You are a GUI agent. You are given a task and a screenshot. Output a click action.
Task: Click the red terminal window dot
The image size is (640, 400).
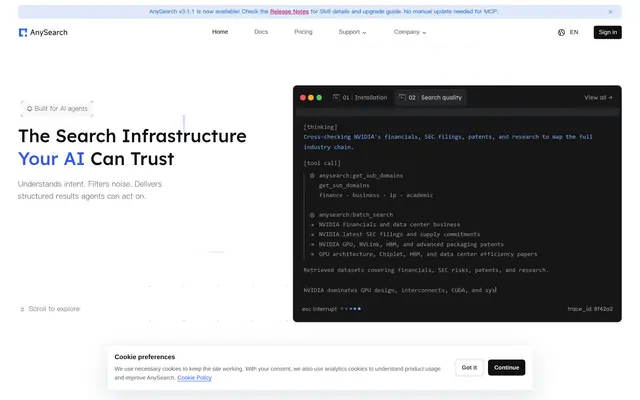point(303,98)
